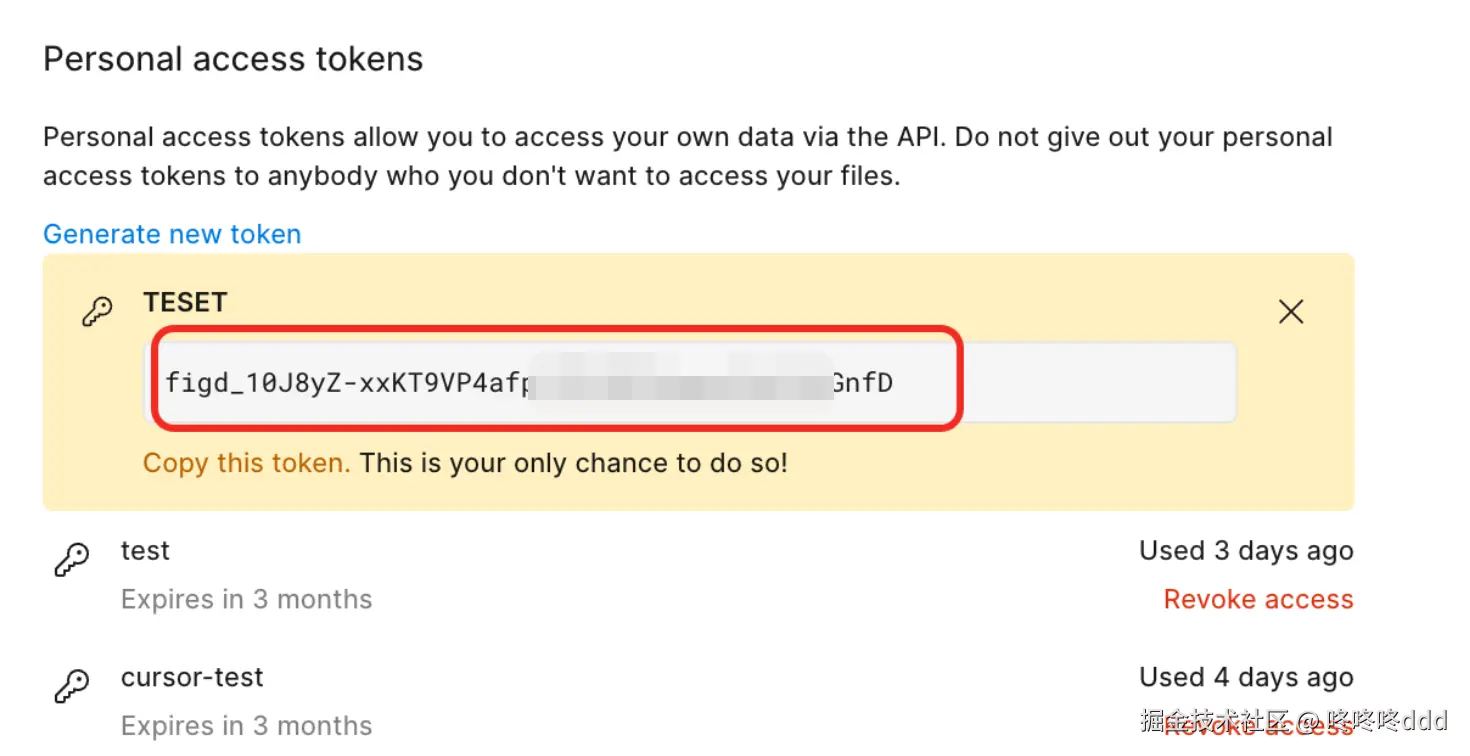
Task: Click the Used 3 days ago label
Action: 1246,551
